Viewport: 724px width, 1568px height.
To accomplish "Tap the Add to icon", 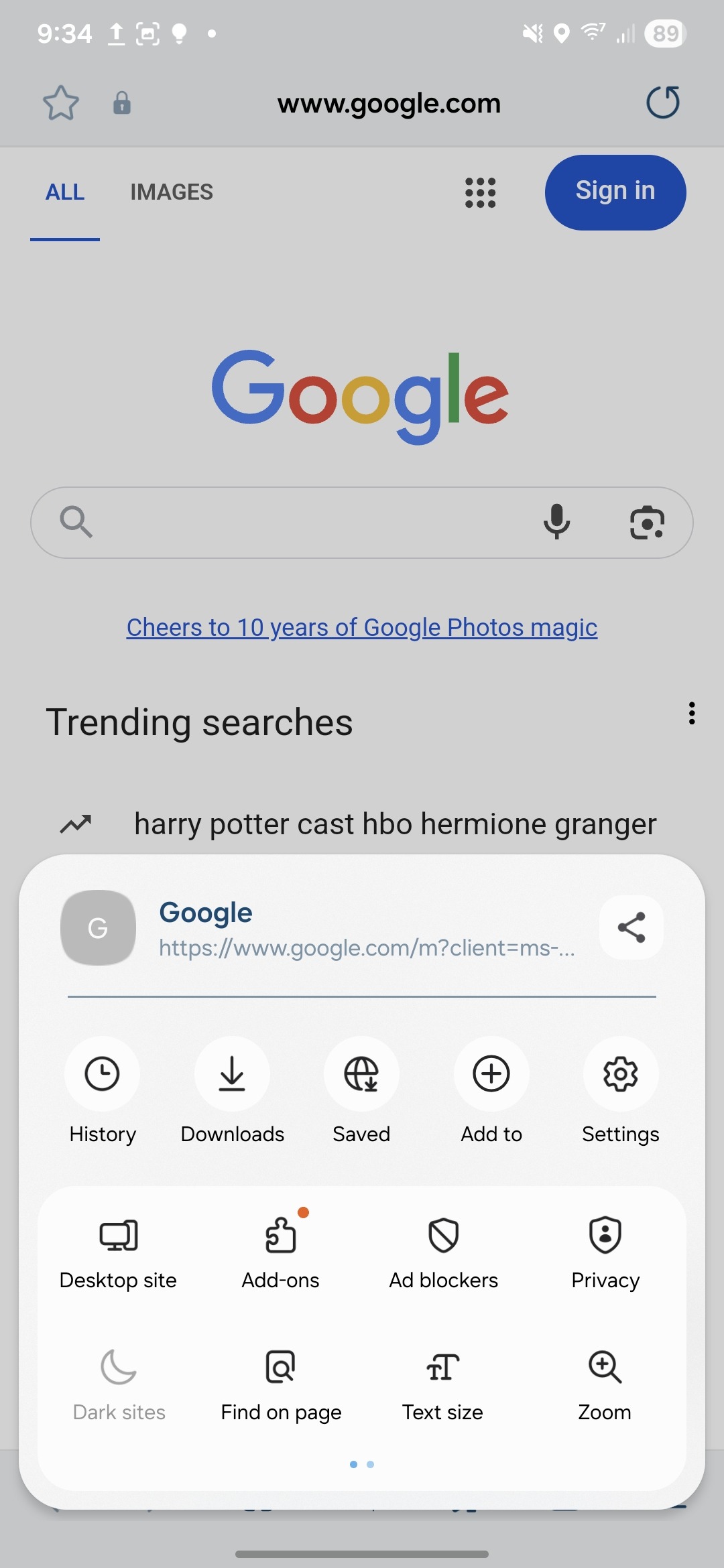I will click(x=491, y=1074).
